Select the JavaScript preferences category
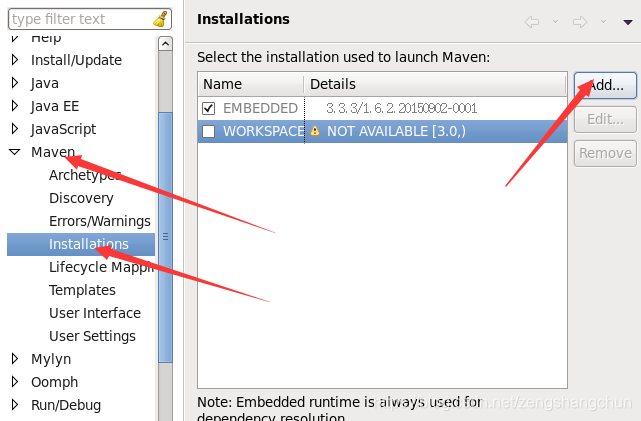The image size is (641, 421). tap(63, 129)
